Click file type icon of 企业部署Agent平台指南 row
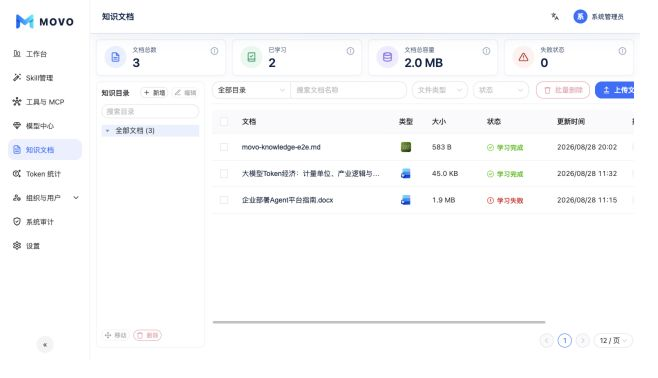 pyautogui.click(x=406, y=200)
